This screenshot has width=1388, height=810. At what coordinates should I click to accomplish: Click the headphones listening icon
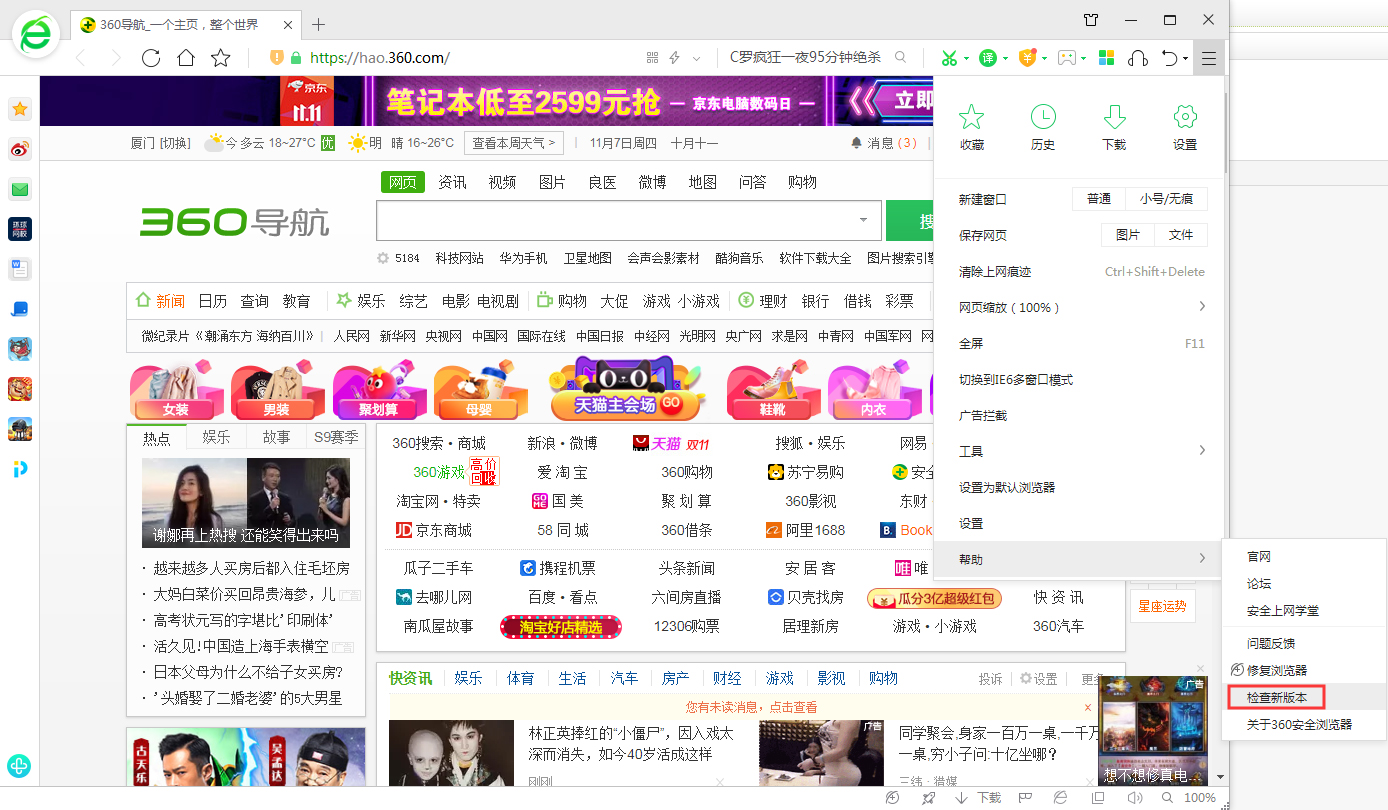[x=1138, y=57]
